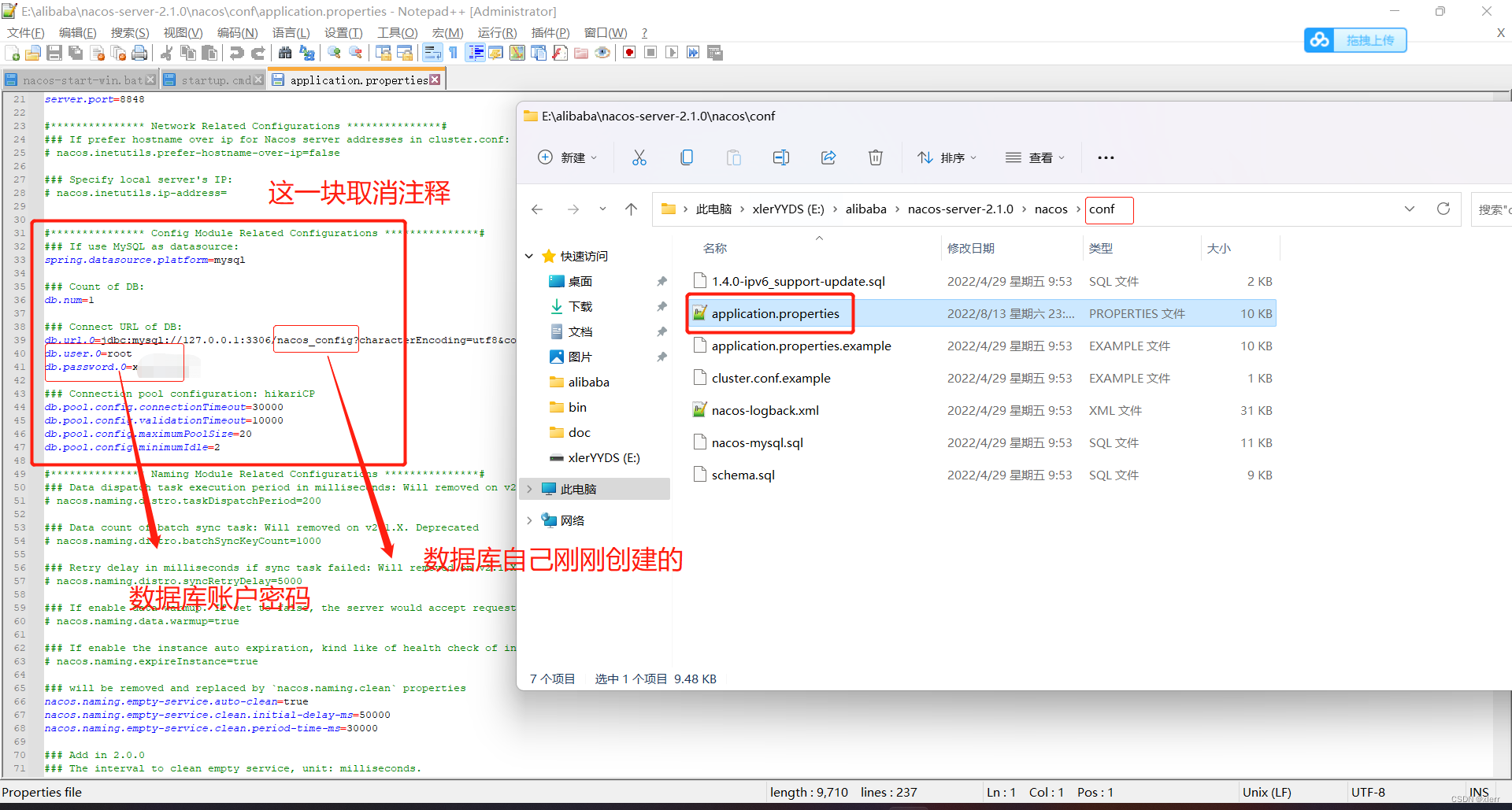This screenshot has height=810, width=1512.
Task: Click the Share icon in Explorer toolbar
Action: (828, 157)
